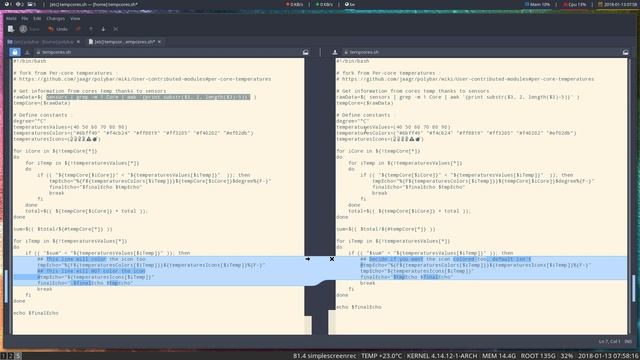Save the left pane file with download icon
The image size is (640, 360).
27,52
